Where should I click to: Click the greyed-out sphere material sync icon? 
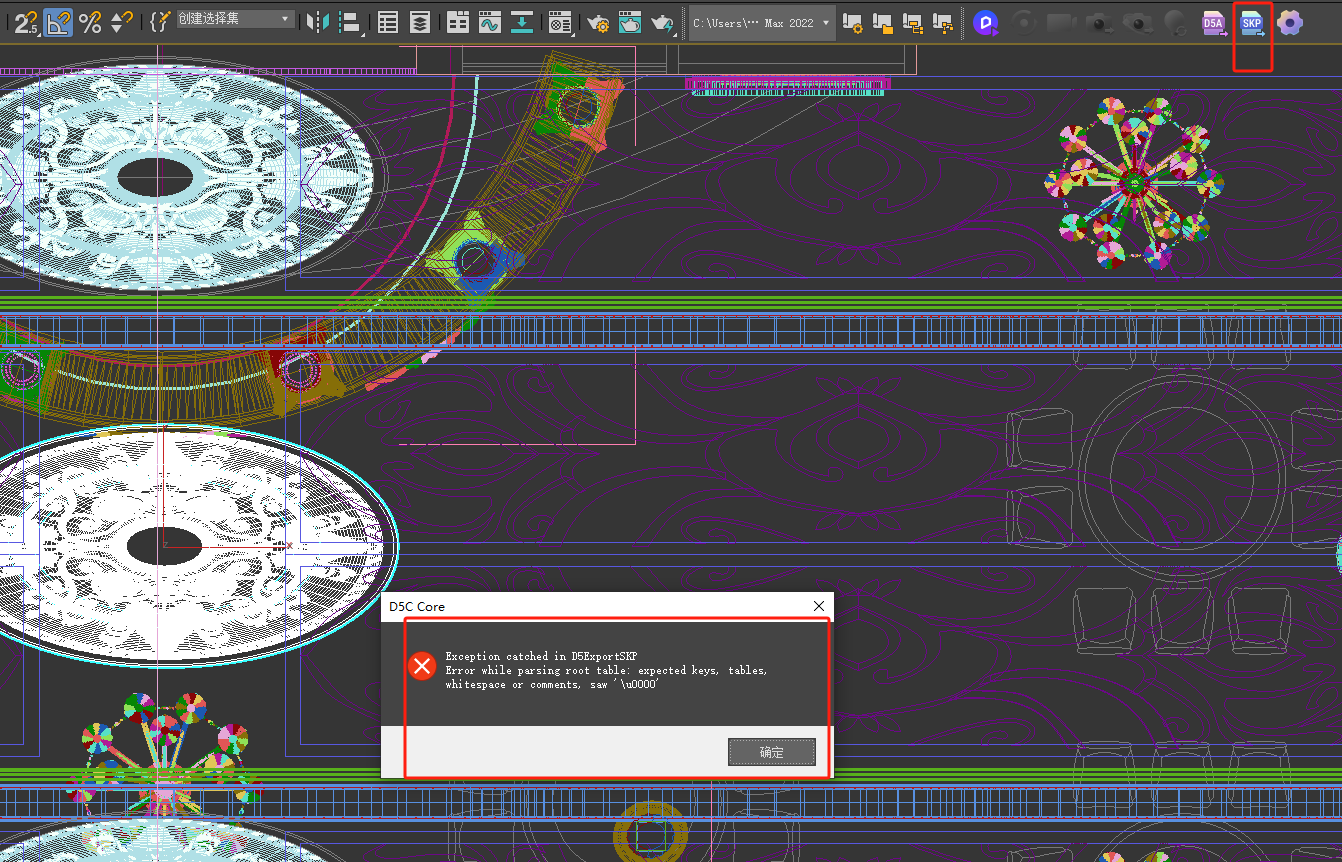(x=1176, y=21)
